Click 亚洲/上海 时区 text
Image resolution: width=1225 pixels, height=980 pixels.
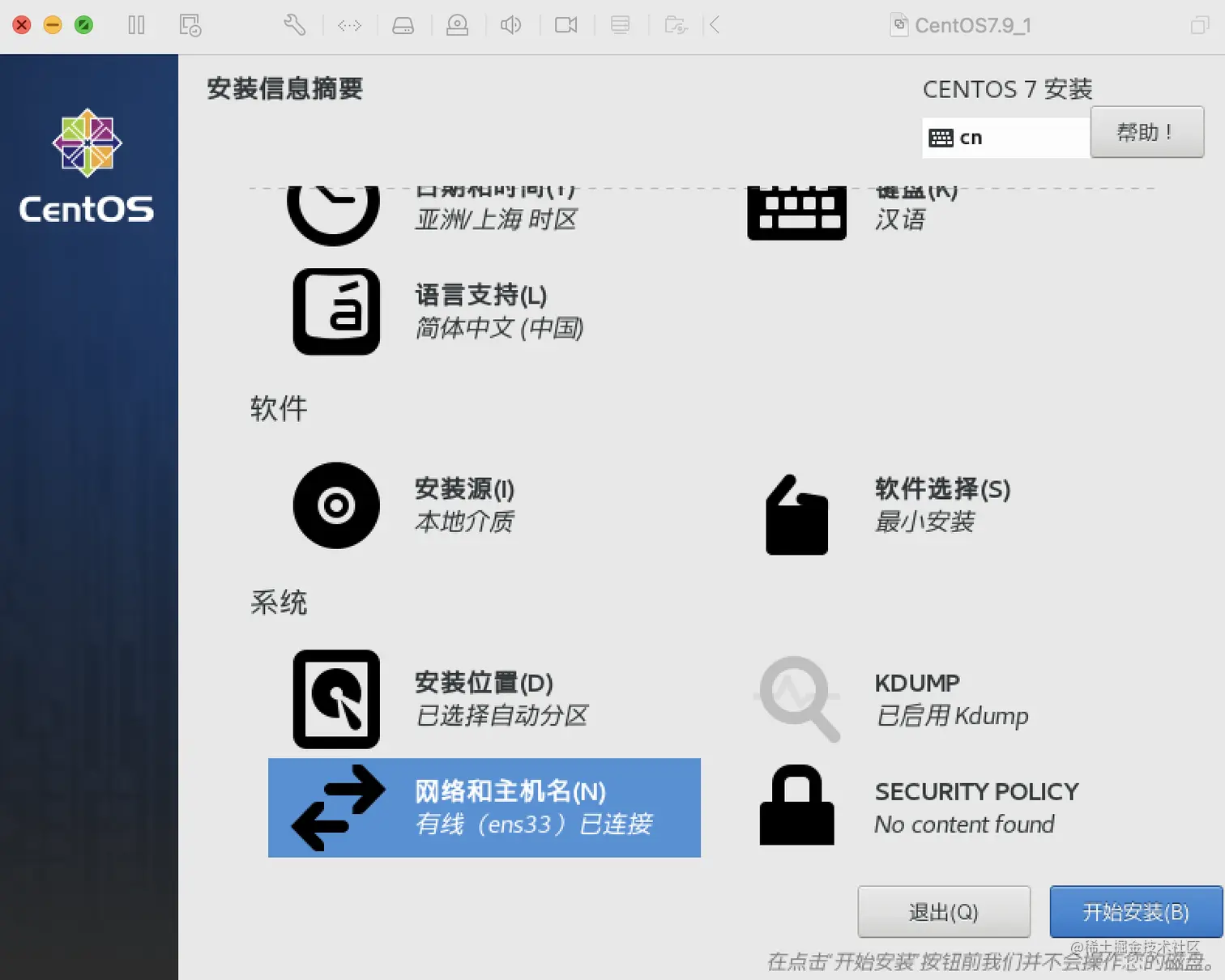[496, 219]
